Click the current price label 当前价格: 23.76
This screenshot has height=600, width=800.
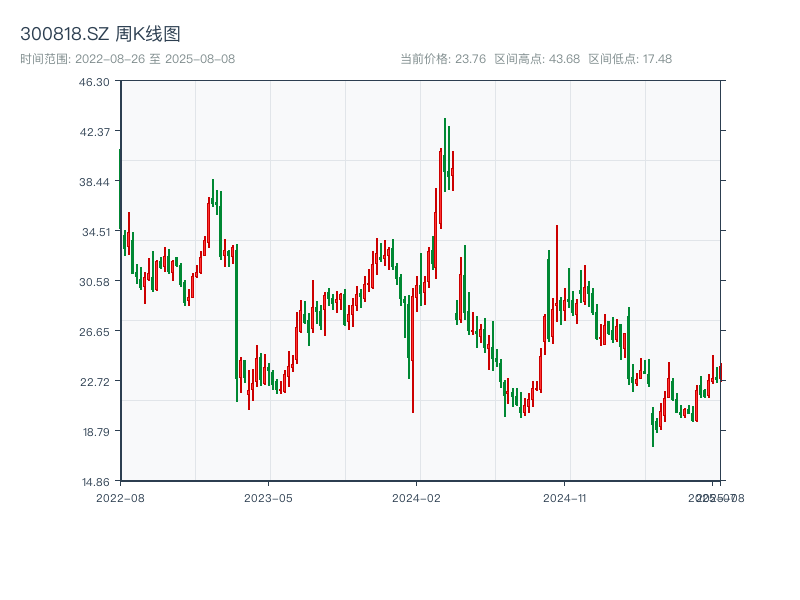pyautogui.click(x=443, y=59)
